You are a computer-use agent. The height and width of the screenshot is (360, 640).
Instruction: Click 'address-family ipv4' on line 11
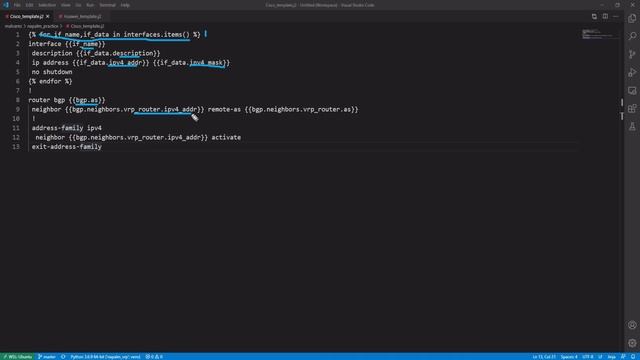coord(67,128)
